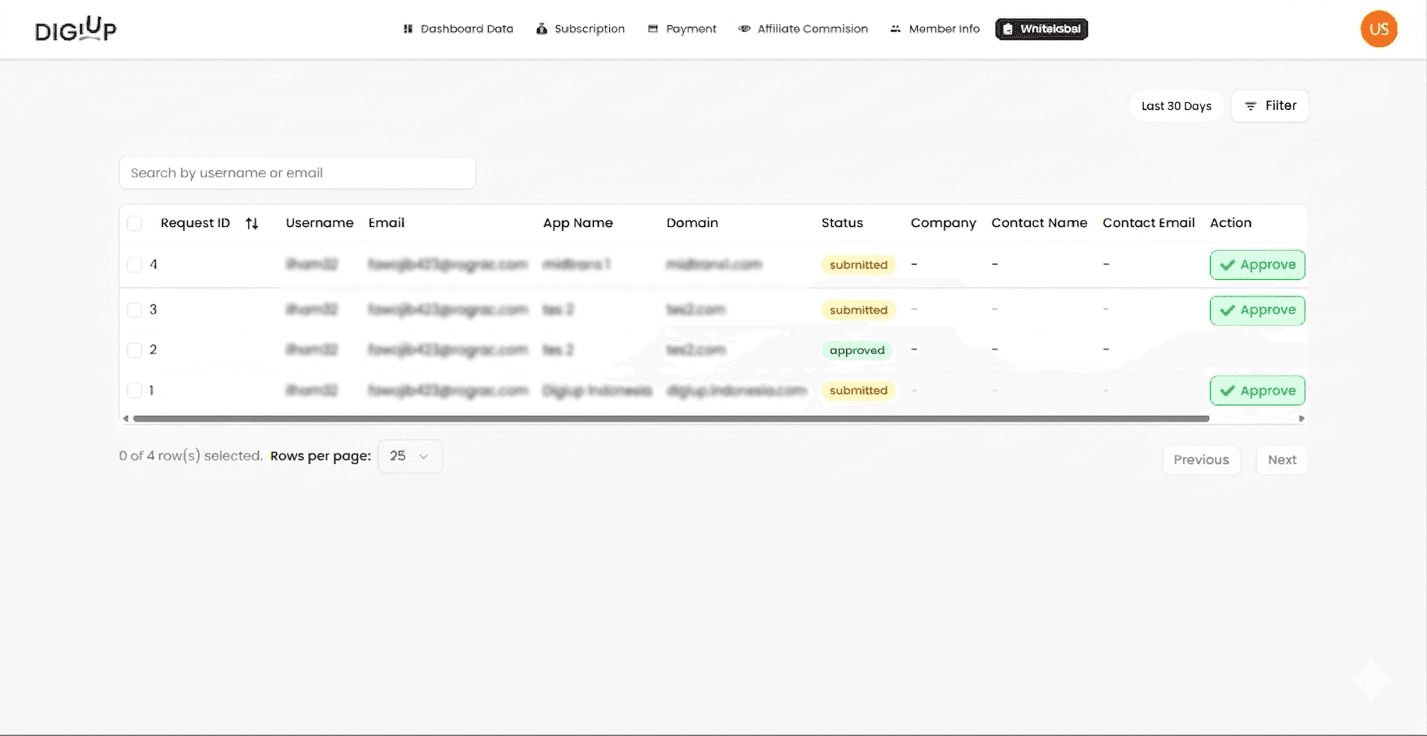Open Affiliate Commision tab

[x=803, y=29]
